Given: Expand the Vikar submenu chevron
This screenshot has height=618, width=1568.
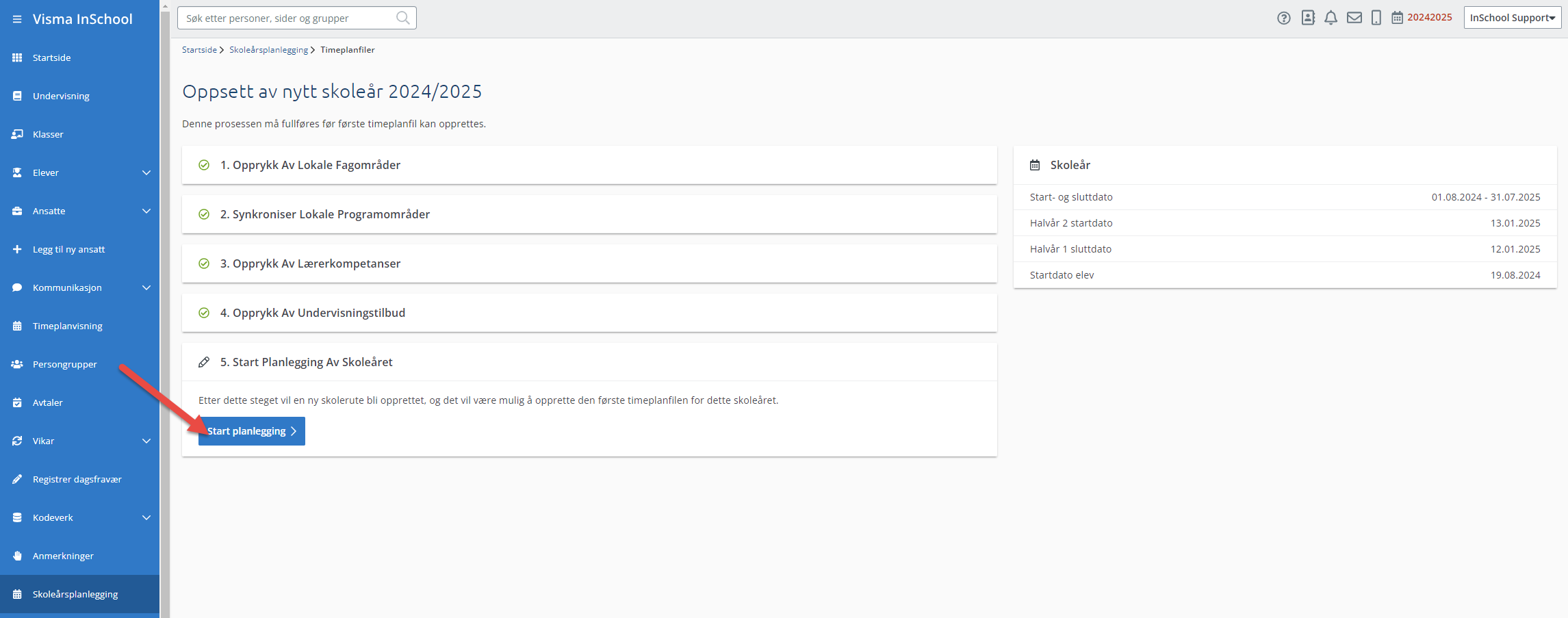Looking at the screenshot, I should [x=146, y=441].
